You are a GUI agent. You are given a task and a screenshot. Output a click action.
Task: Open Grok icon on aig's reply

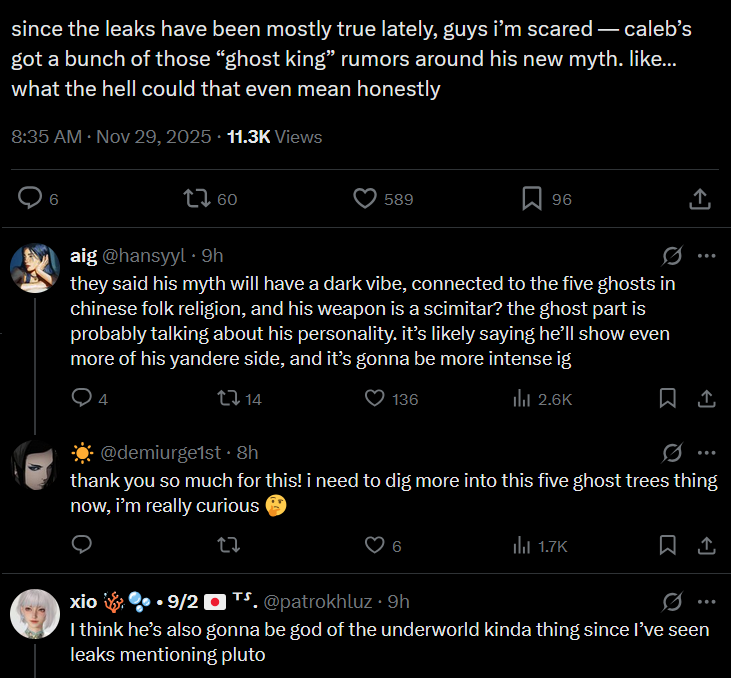[672, 255]
